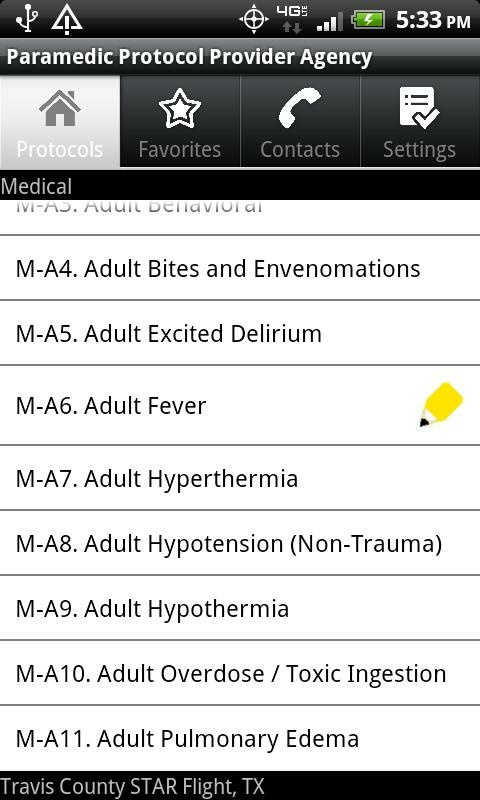Open Contacts via the phone icon
Viewport: 480px width, 800px height.
pos(300,108)
